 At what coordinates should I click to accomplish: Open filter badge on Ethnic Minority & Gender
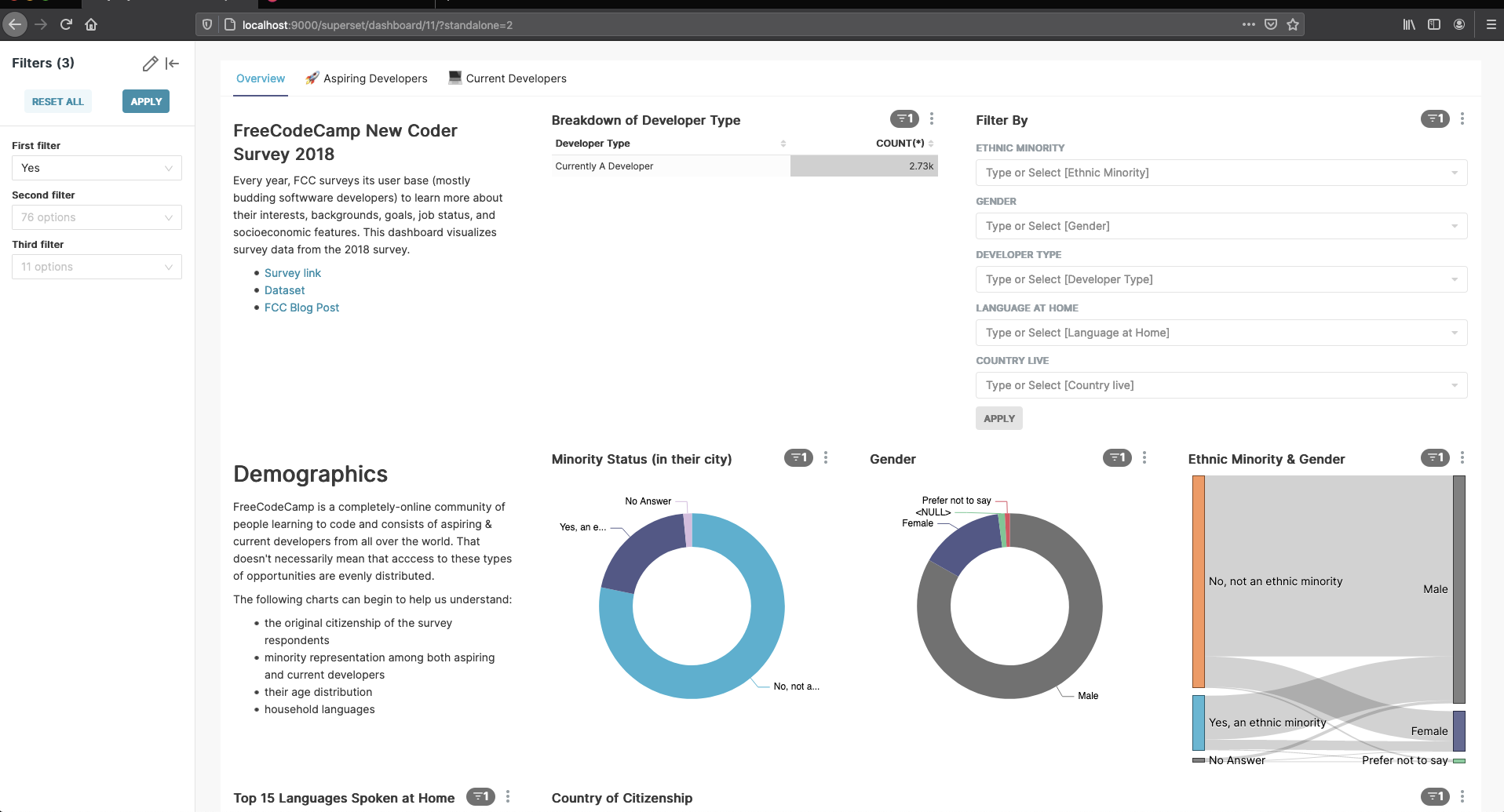(x=1435, y=457)
